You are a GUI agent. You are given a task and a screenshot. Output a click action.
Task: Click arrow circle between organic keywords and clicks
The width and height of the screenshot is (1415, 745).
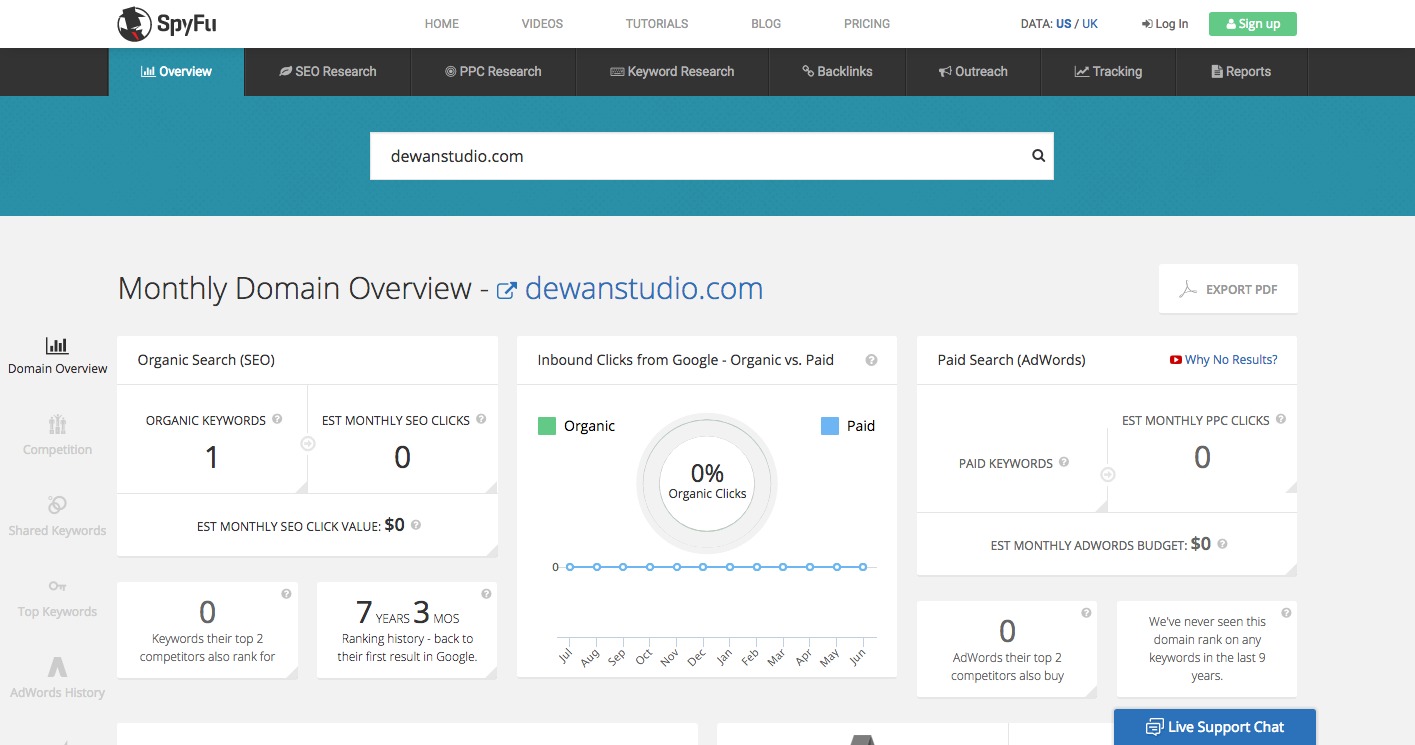(x=308, y=443)
